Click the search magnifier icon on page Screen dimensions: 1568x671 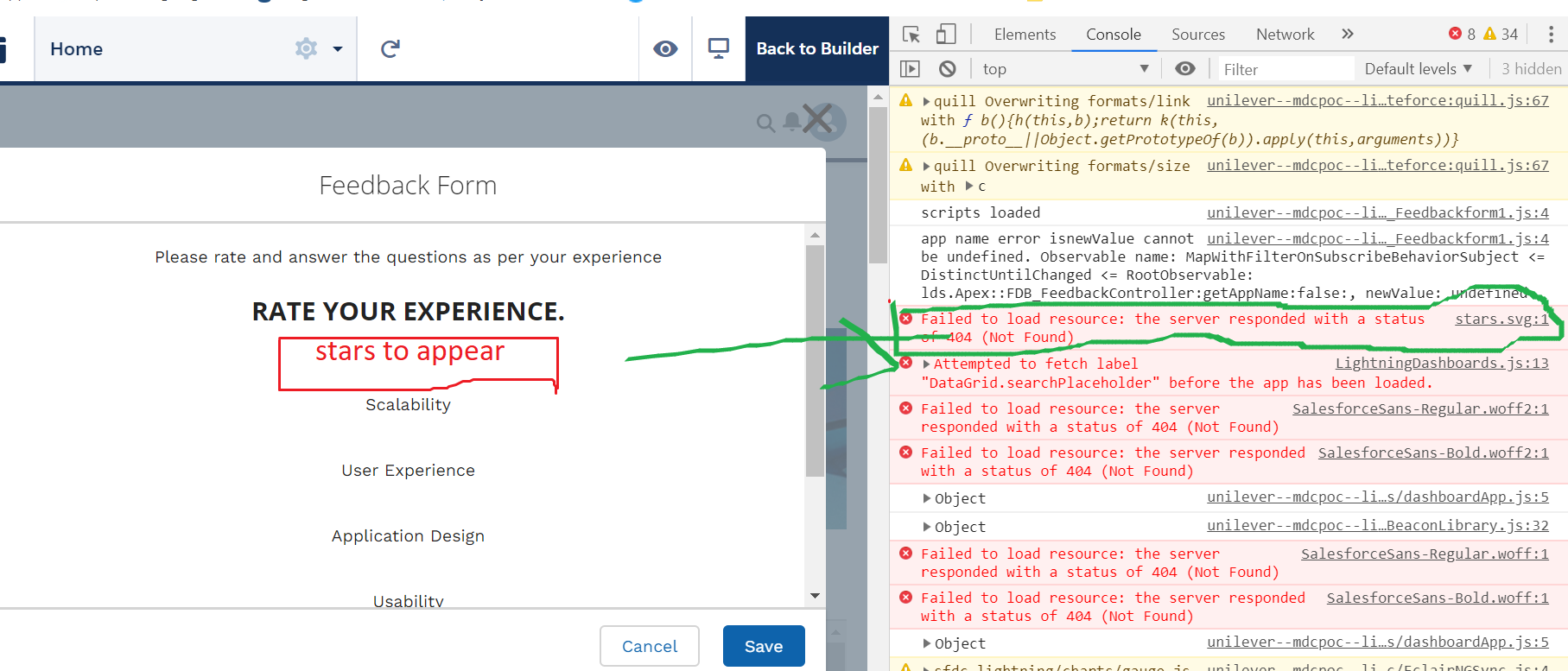(765, 123)
